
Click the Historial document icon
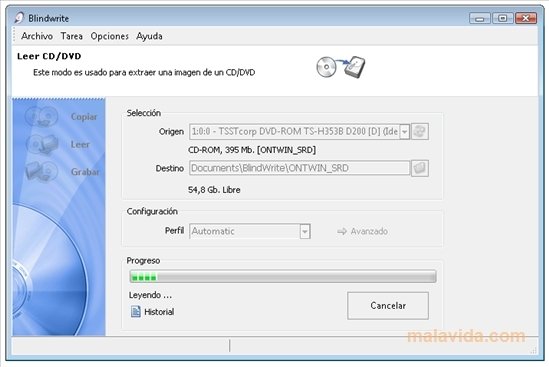pyautogui.click(x=135, y=311)
